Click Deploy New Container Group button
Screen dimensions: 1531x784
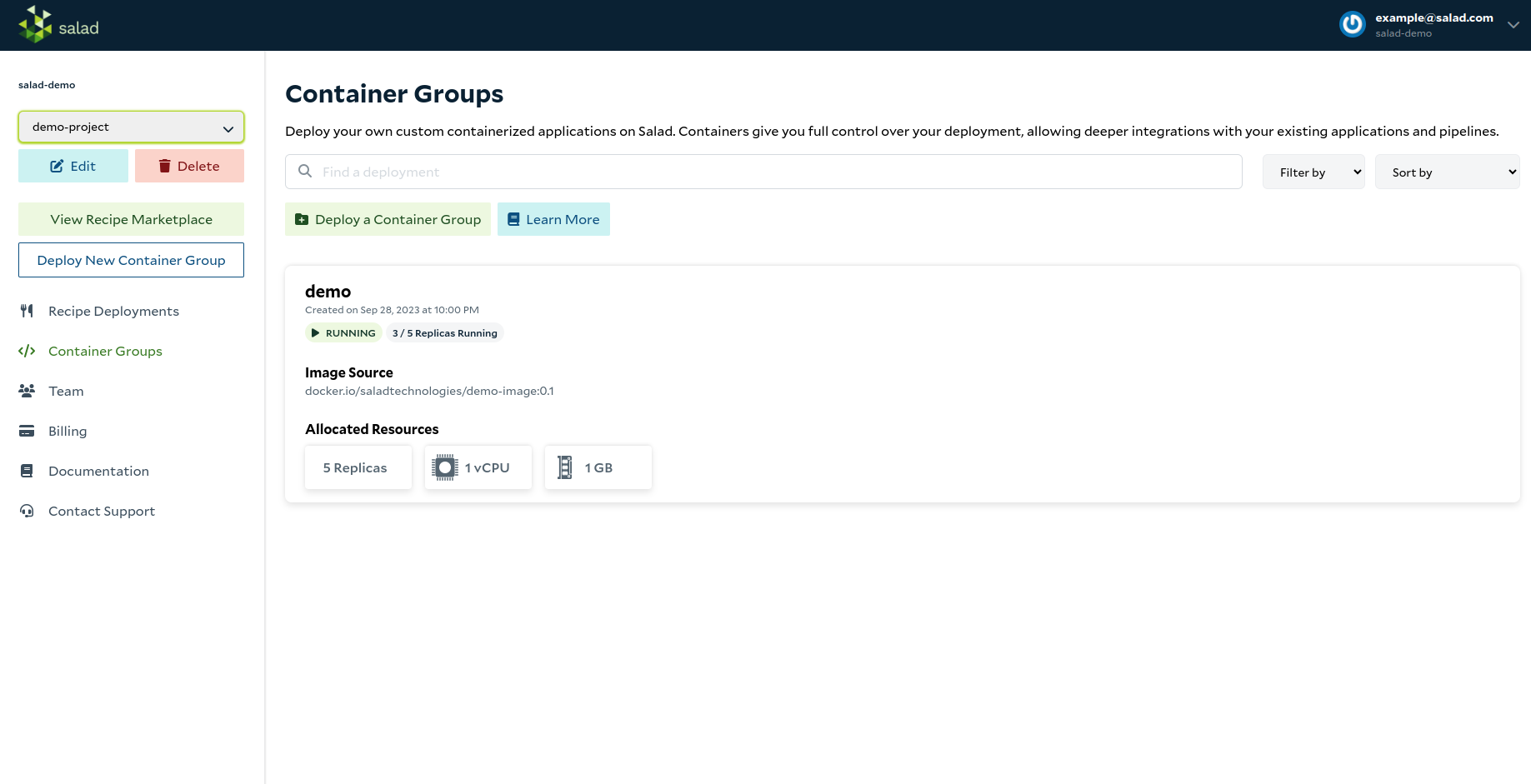tap(131, 260)
